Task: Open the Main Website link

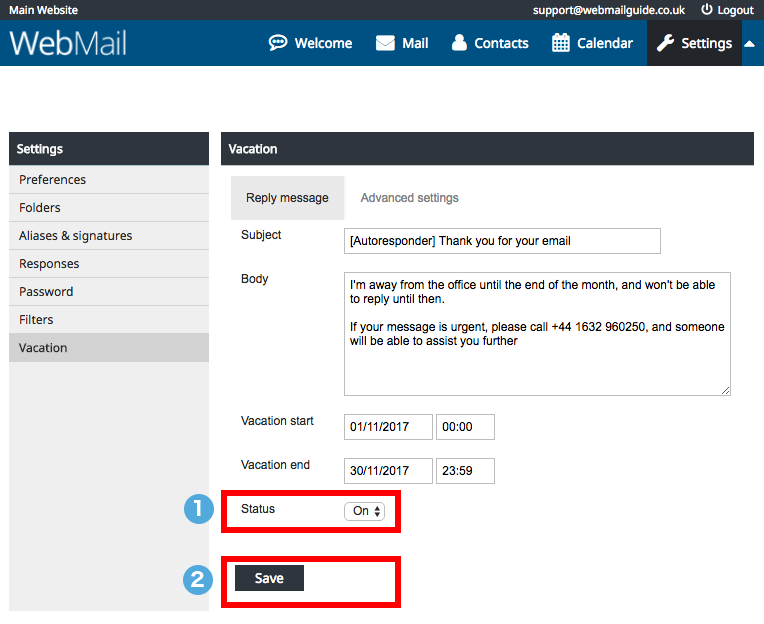Action: click(x=41, y=10)
